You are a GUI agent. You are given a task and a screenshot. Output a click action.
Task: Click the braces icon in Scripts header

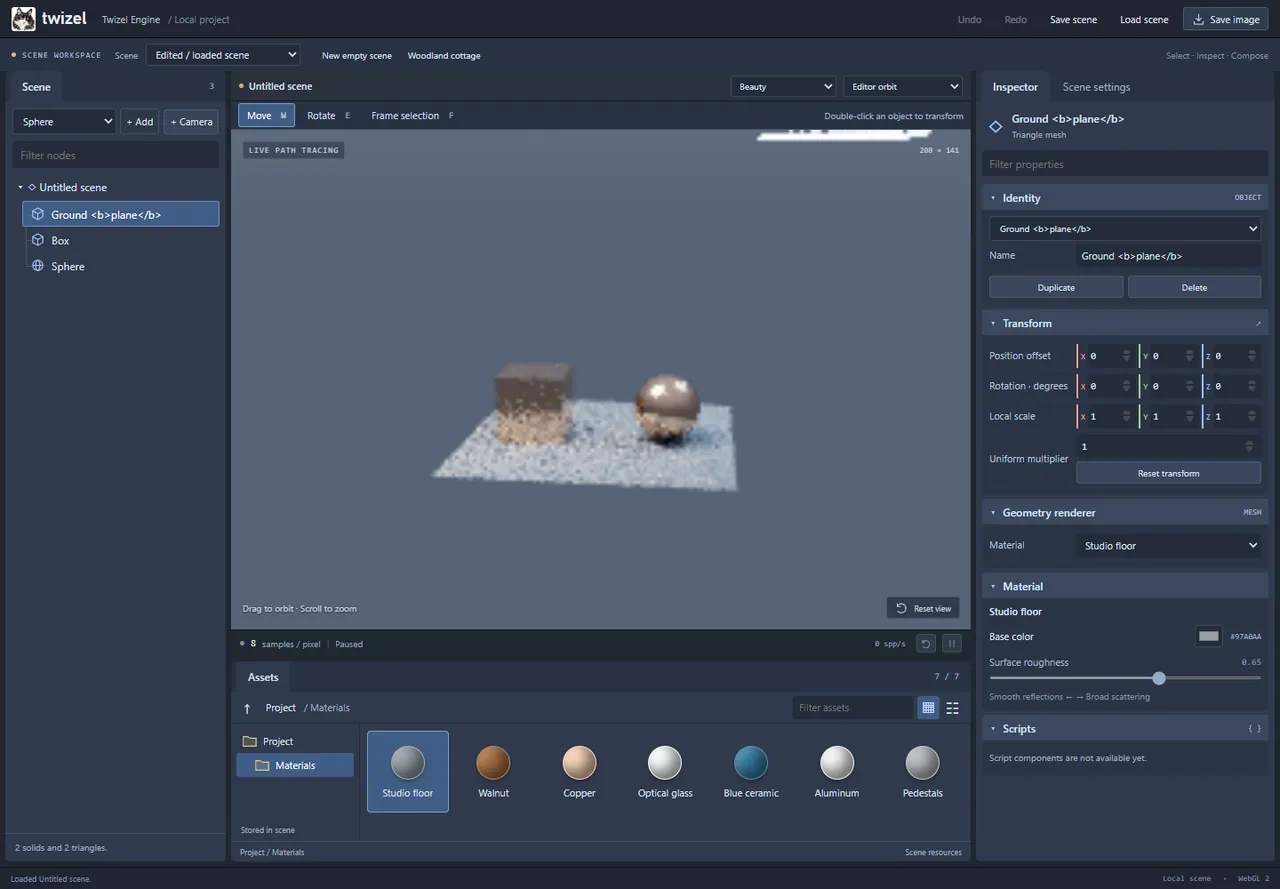[1254, 729]
